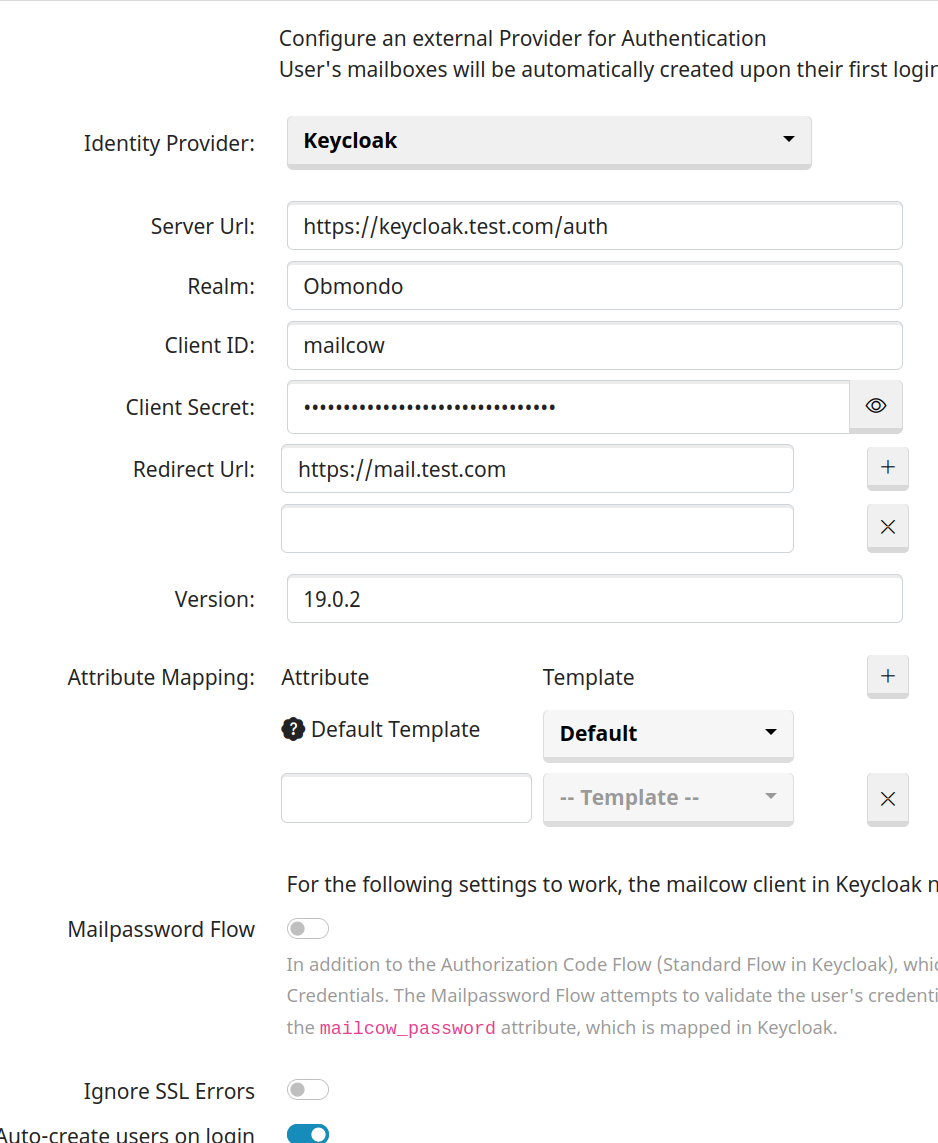Click into the Realm field containing Obmondo
Image resolution: width=938 pixels, height=1143 pixels.
point(594,286)
